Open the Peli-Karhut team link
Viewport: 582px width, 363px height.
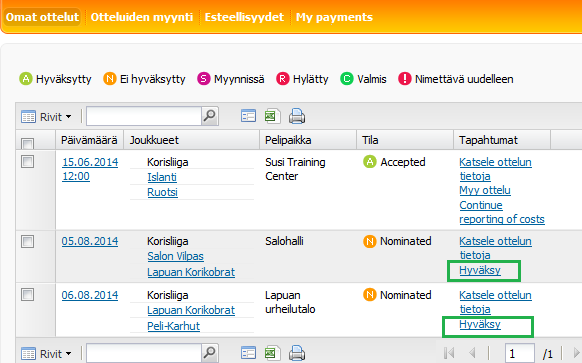[174, 326]
